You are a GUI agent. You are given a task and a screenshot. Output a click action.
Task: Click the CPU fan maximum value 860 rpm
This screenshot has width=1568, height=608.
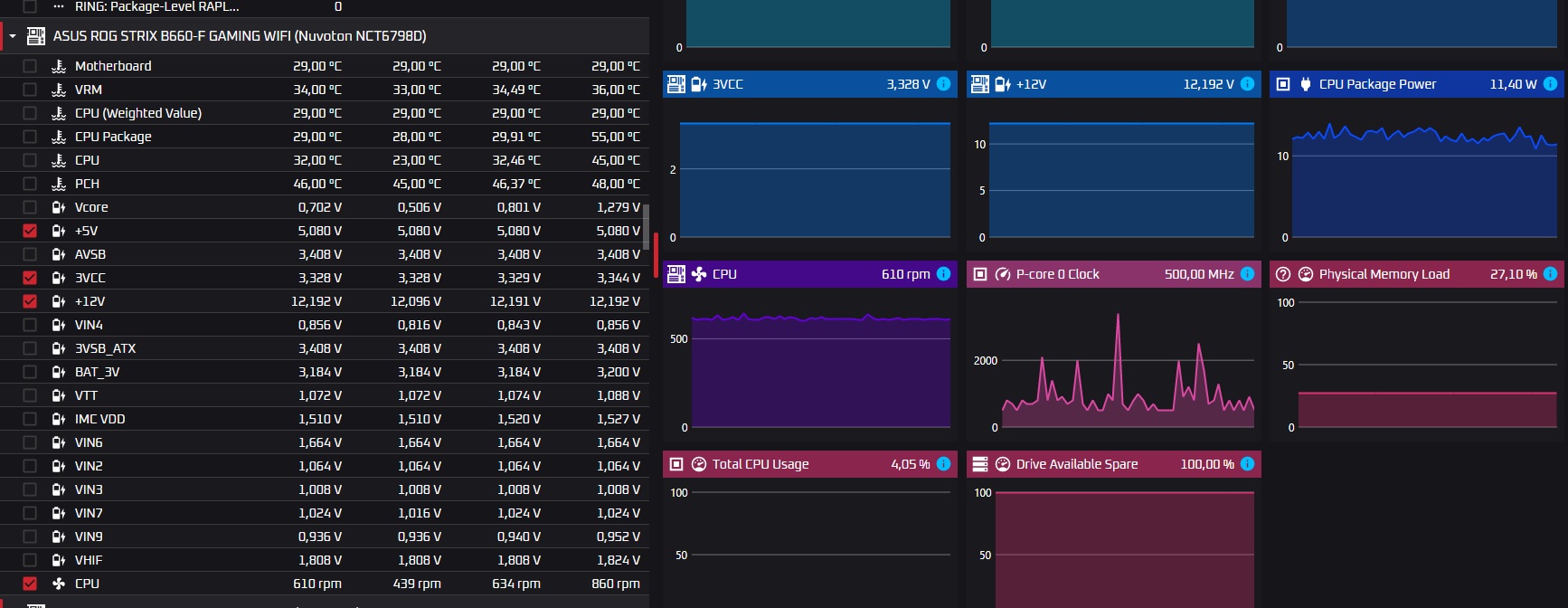(616, 584)
